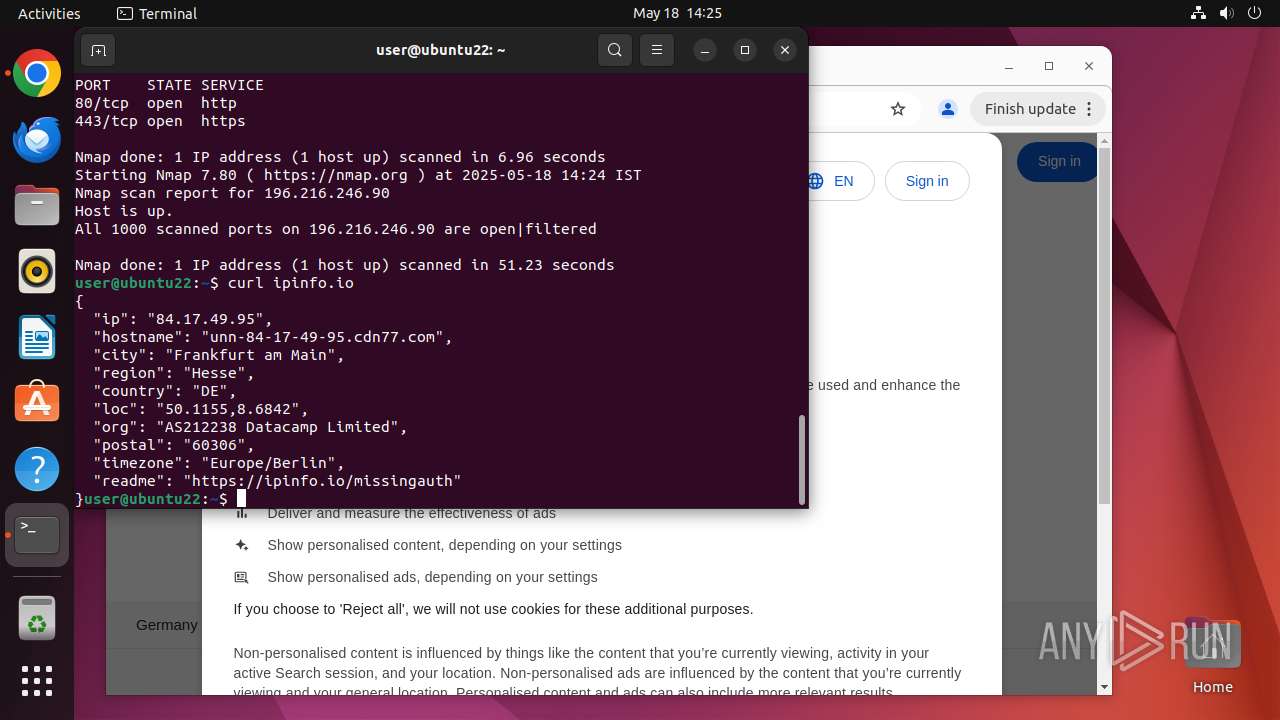Select the Terminal icon in the dock
The image size is (1280, 720).
coord(37,535)
